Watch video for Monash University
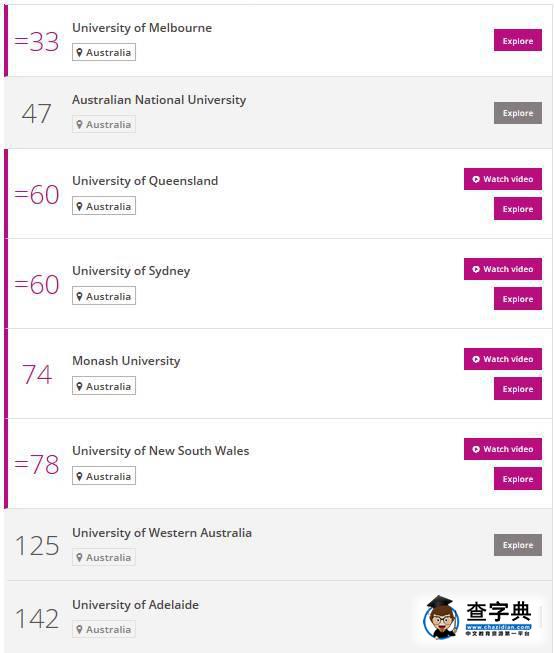This screenshot has height=653, width=554. 503,359
